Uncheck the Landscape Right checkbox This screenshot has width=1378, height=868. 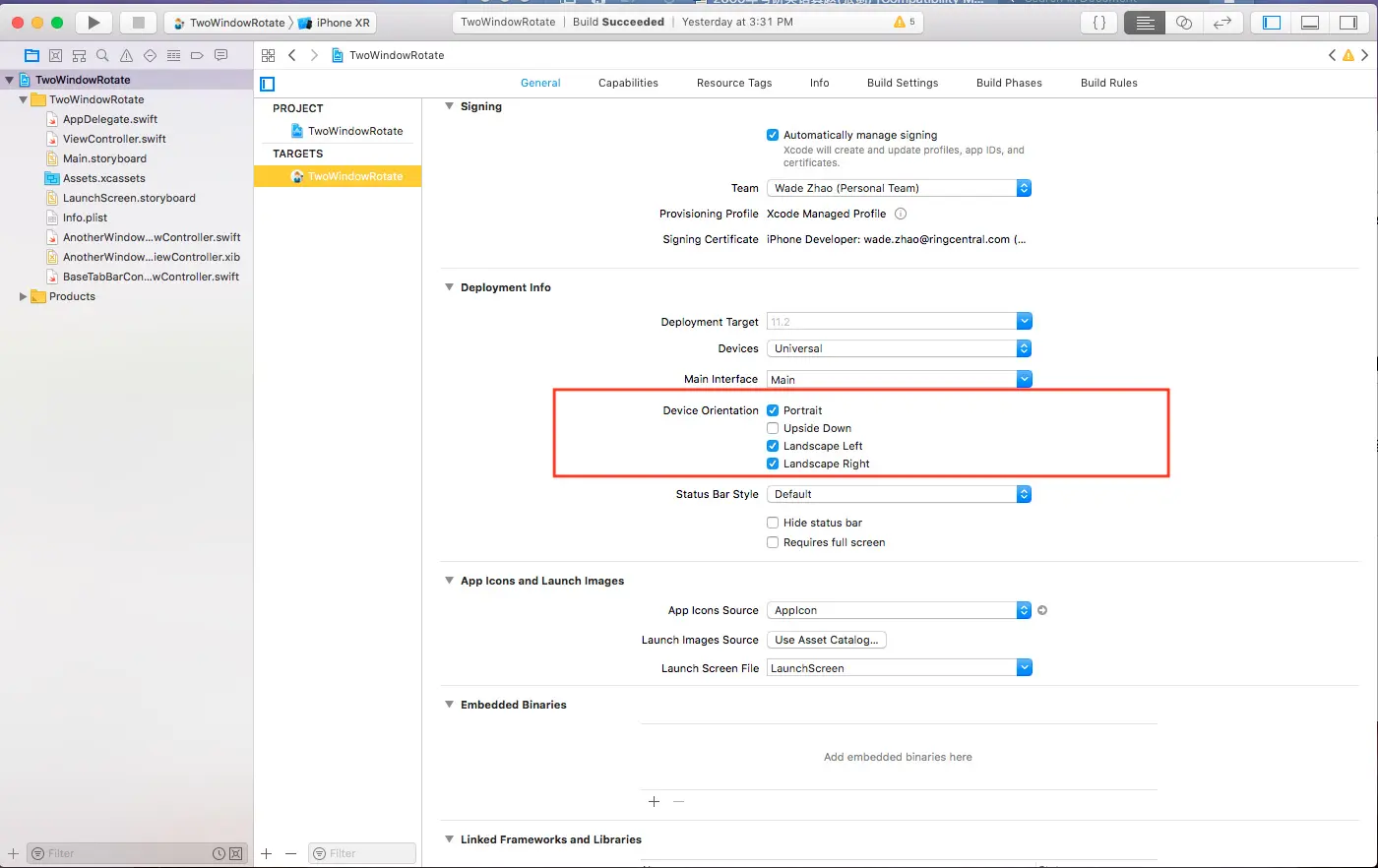coord(773,464)
